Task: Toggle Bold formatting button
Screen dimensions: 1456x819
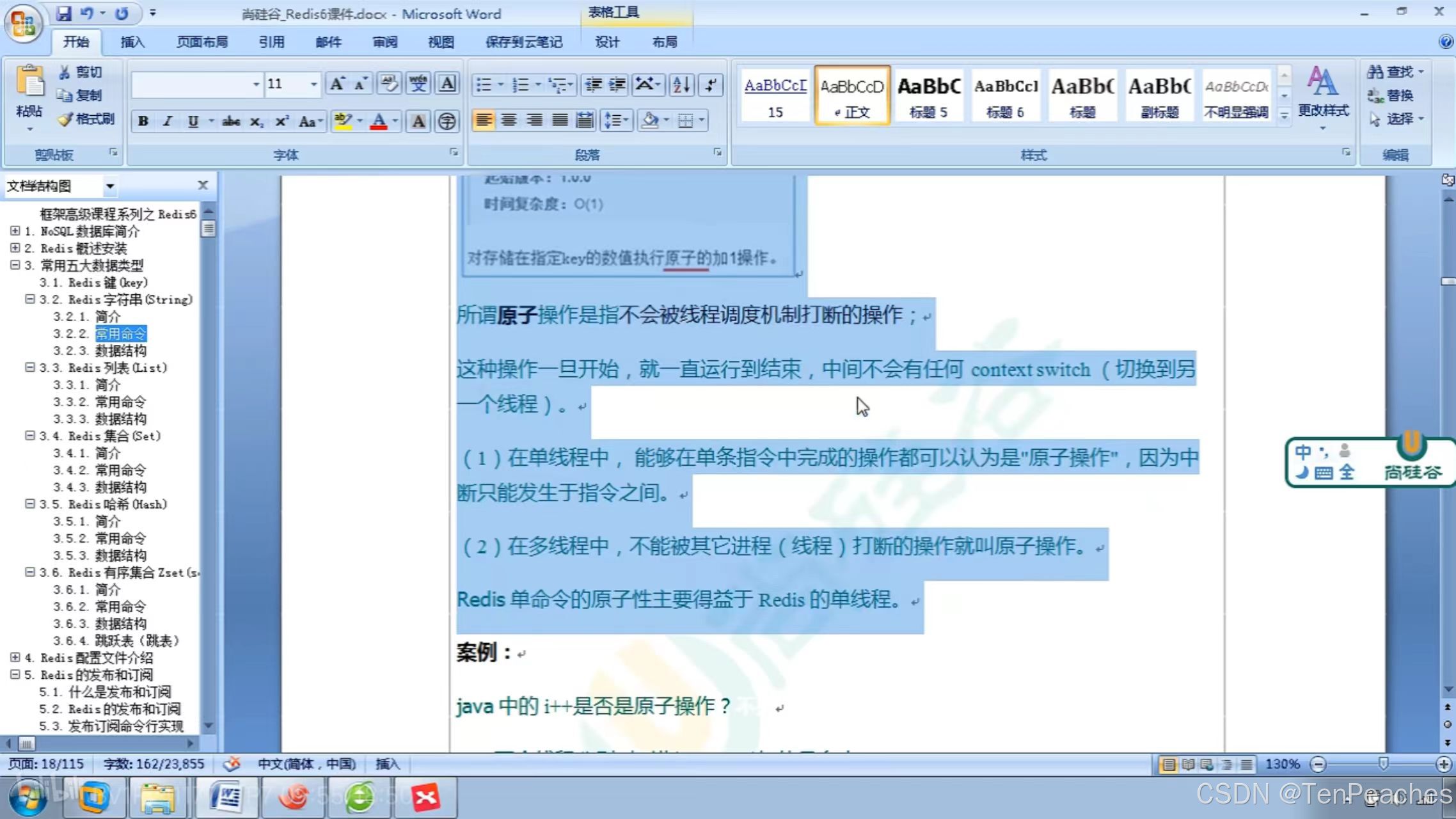Action: (x=143, y=121)
